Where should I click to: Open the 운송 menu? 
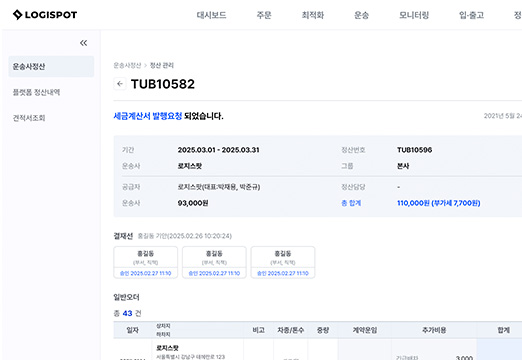(x=361, y=15)
